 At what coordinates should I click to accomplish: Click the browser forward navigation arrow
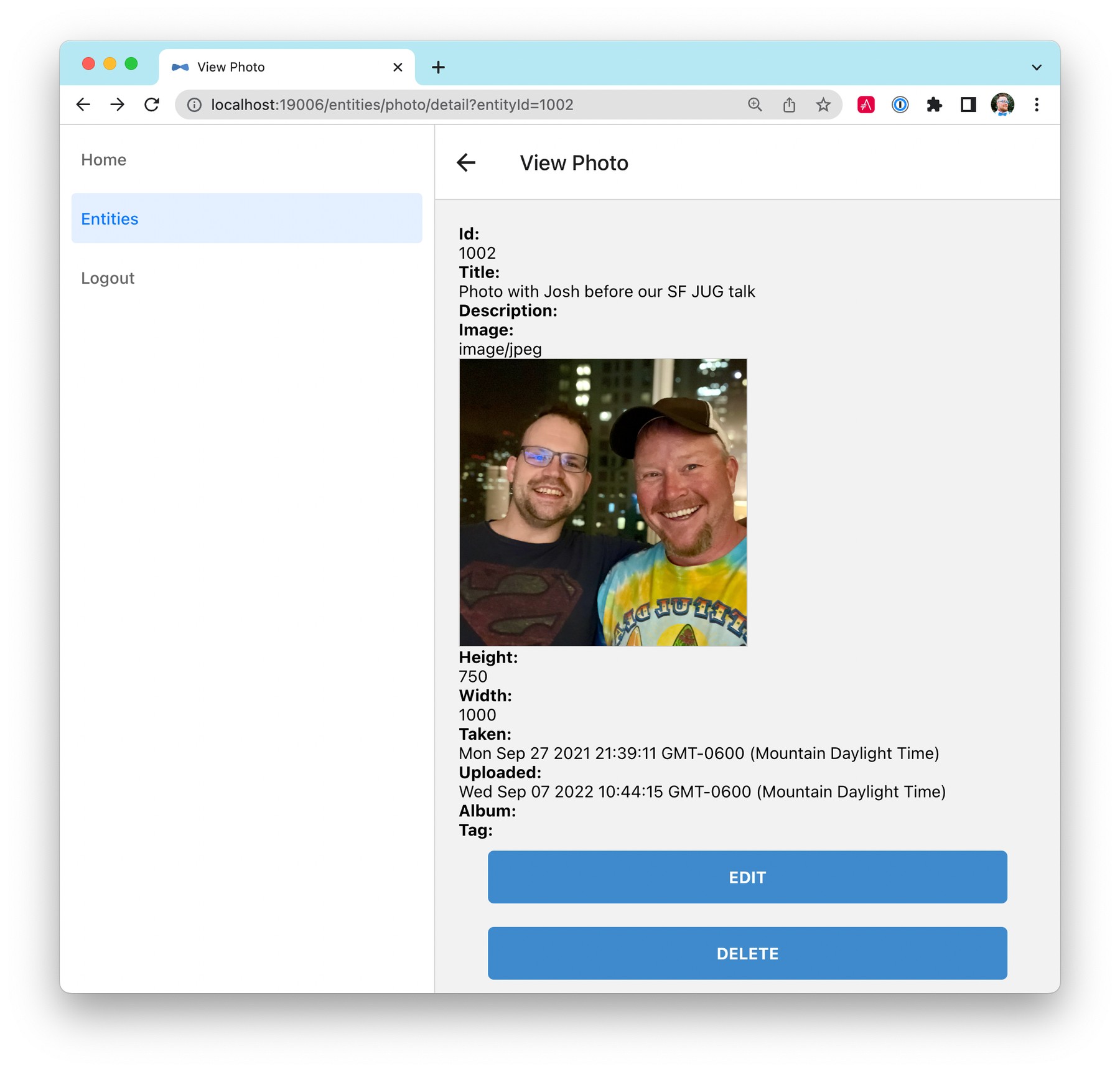(118, 105)
